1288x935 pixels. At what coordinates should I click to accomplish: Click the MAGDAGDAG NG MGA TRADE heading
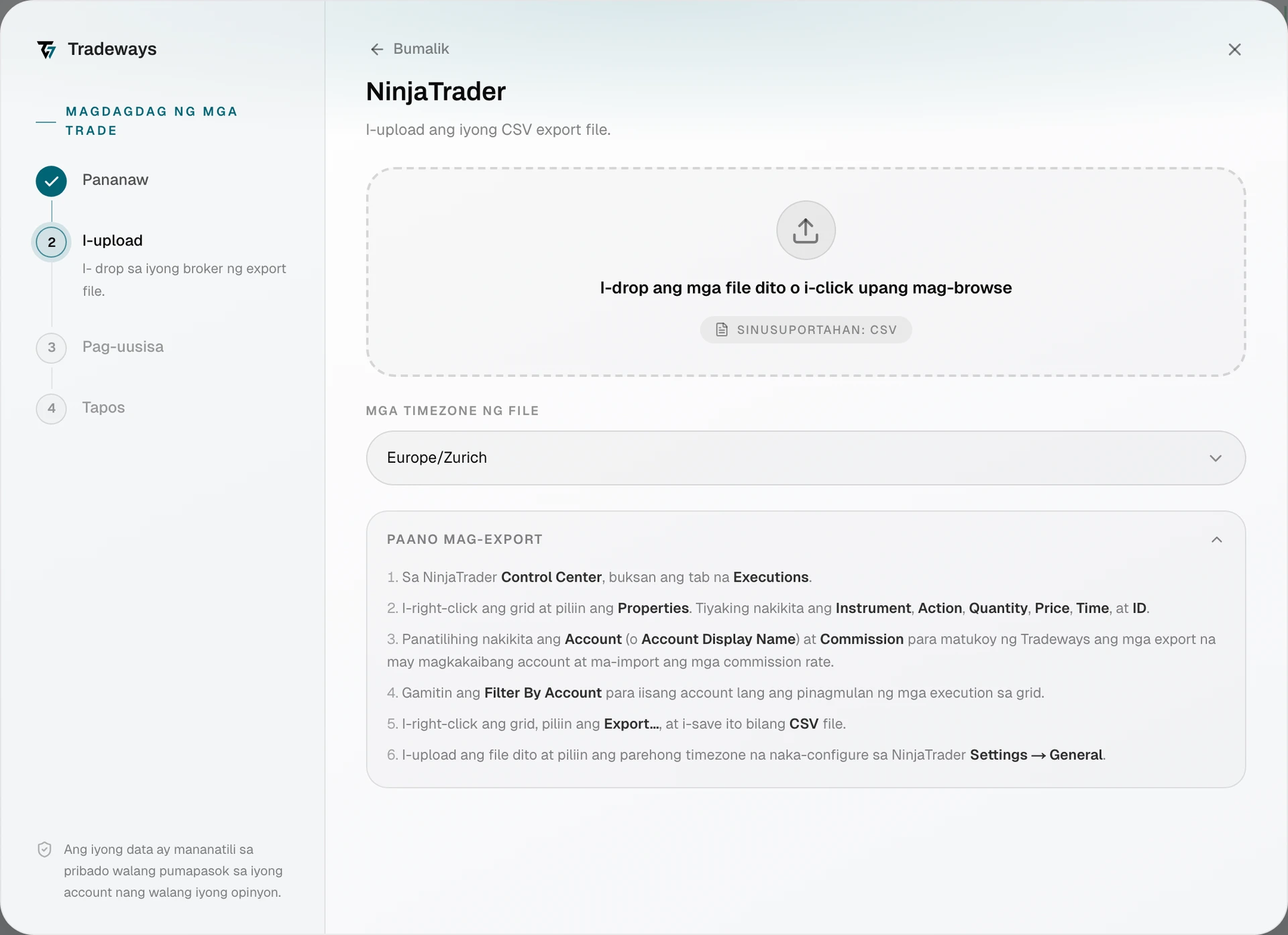(152, 121)
